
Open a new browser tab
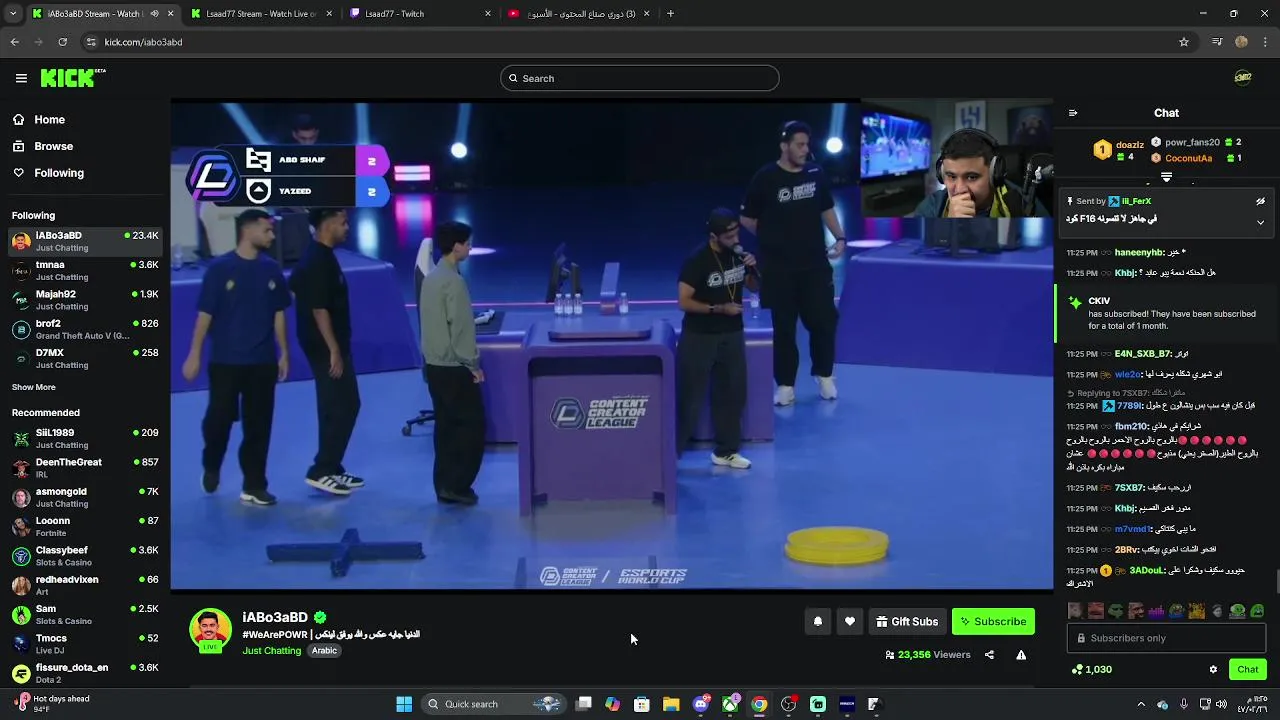pyautogui.click(x=670, y=14)
